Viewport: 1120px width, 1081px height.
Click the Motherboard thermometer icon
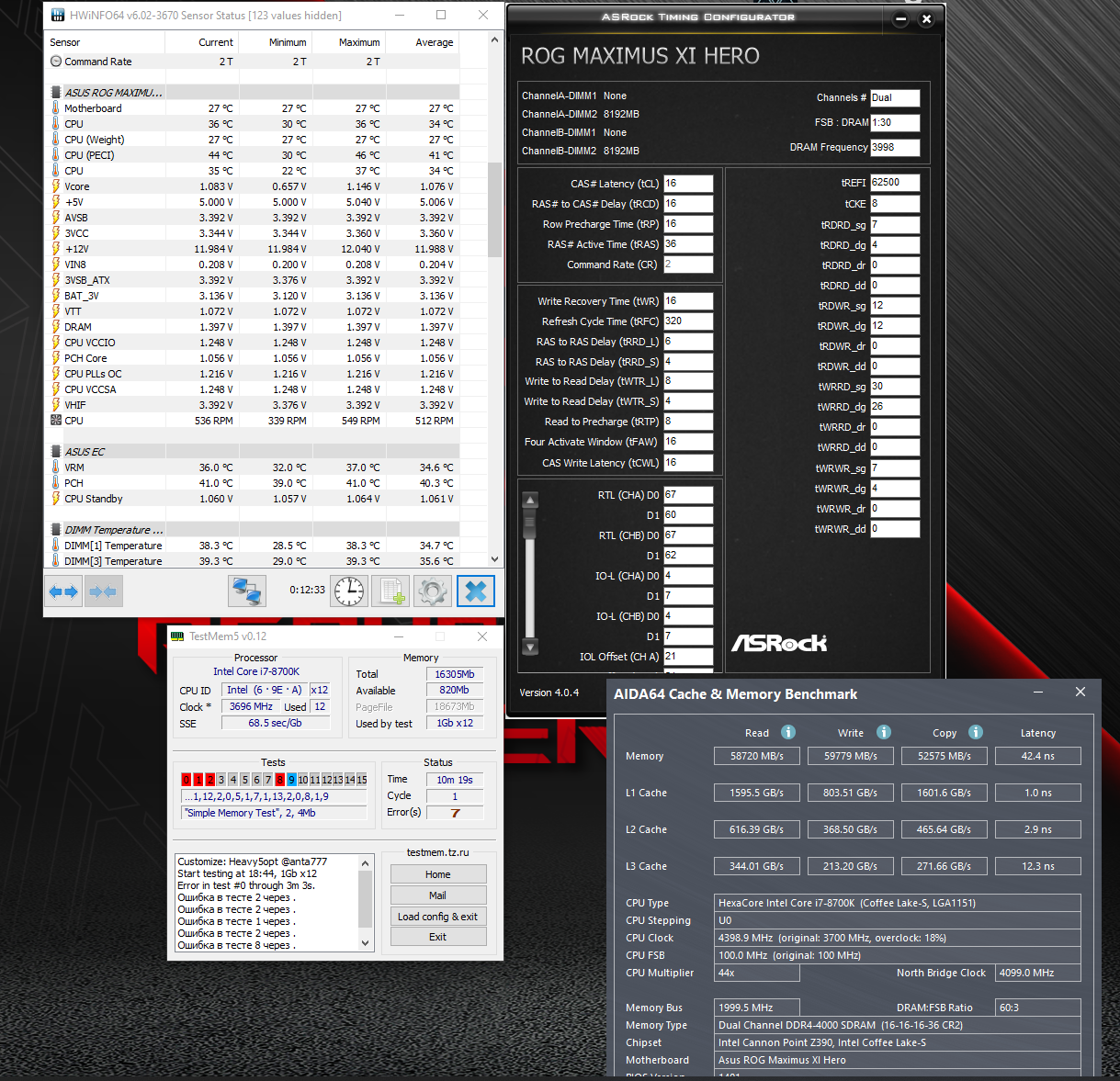[56, 108]
